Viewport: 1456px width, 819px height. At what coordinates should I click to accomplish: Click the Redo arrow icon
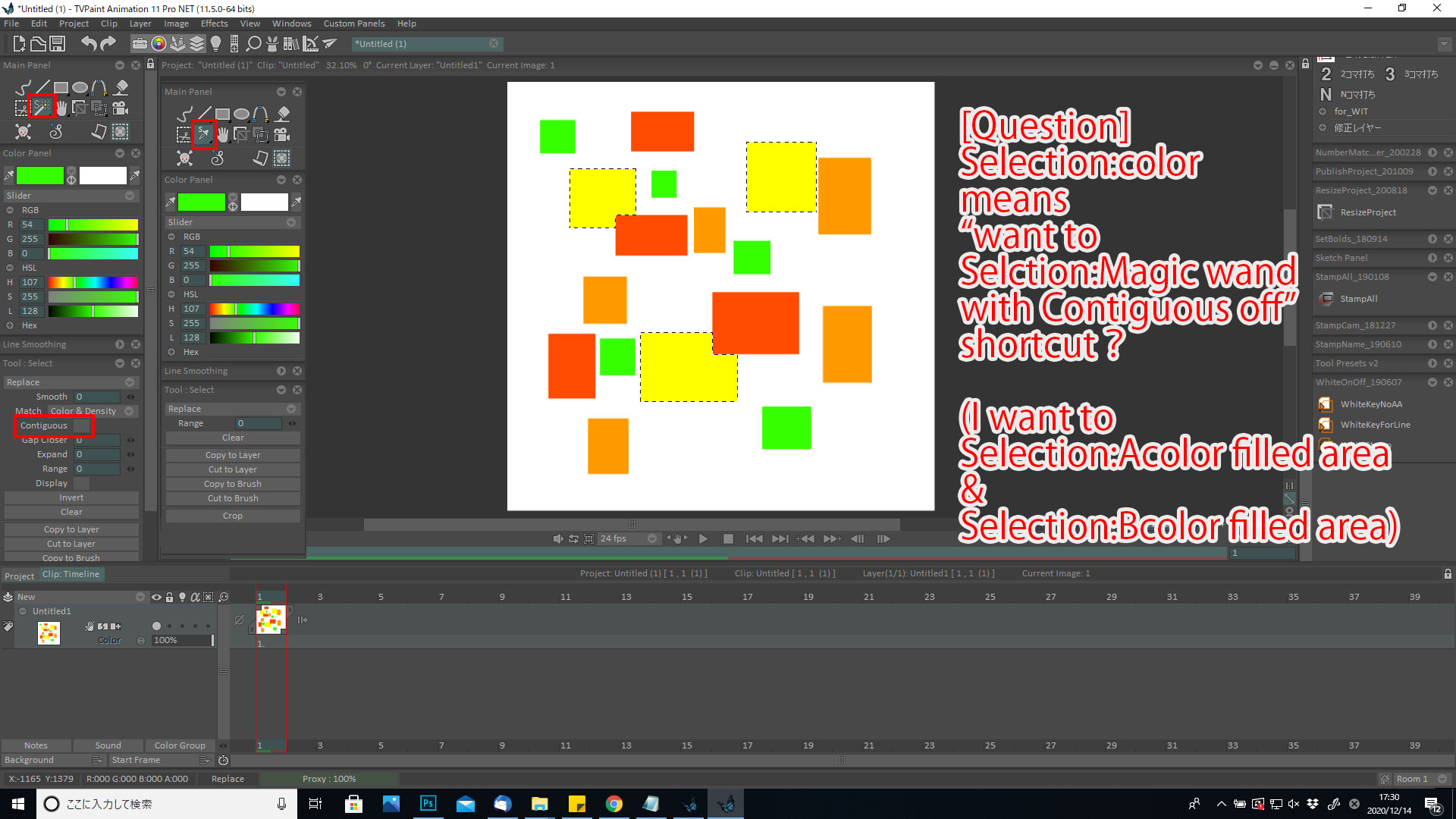(x=108, y=43)
